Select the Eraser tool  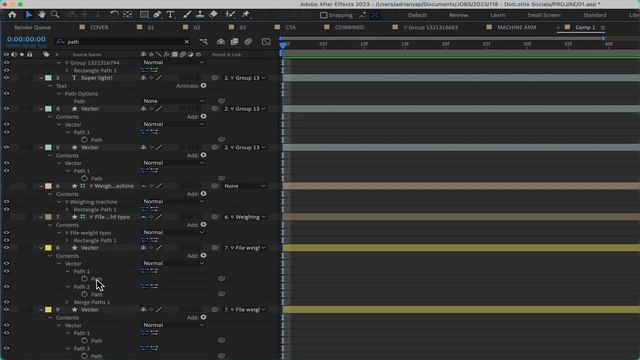coord(213,15)
